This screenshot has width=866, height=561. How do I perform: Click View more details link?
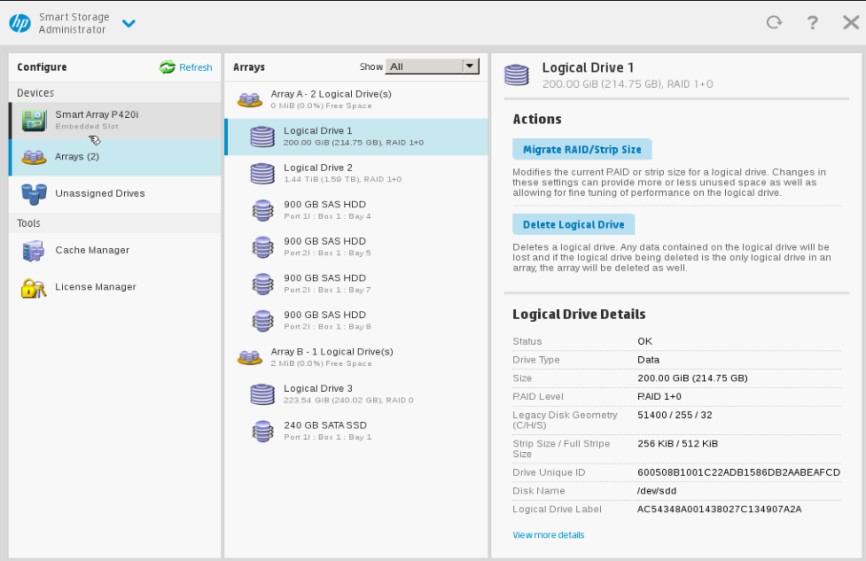tap(548, 535)
